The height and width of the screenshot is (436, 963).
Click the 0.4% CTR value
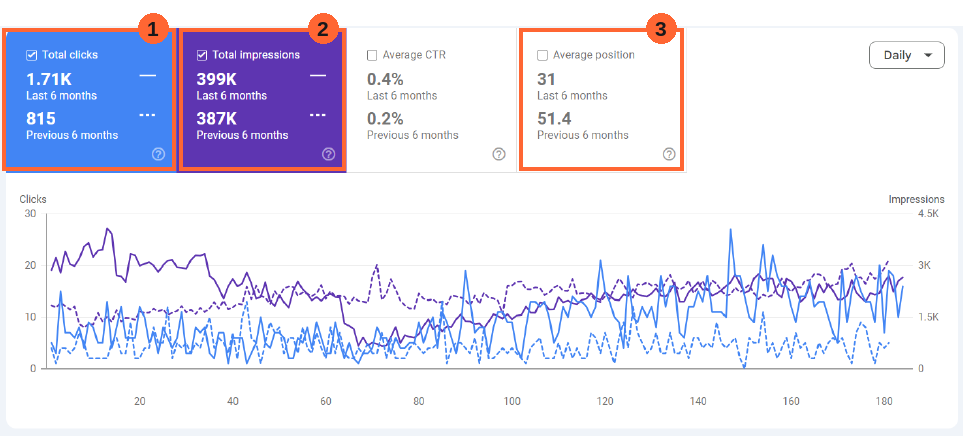click(385, 79)
